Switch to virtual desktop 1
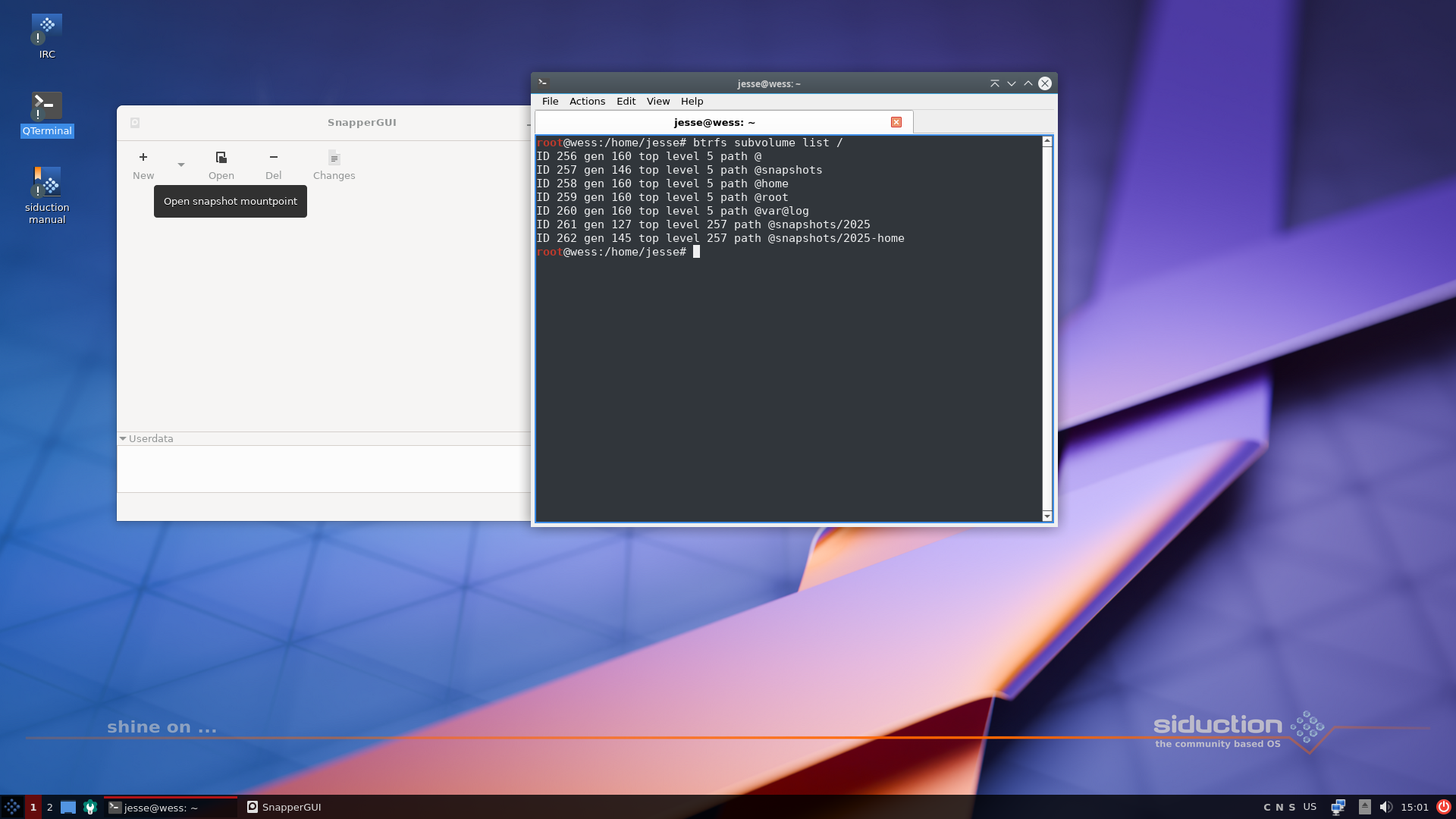 (x=33, y=807)
